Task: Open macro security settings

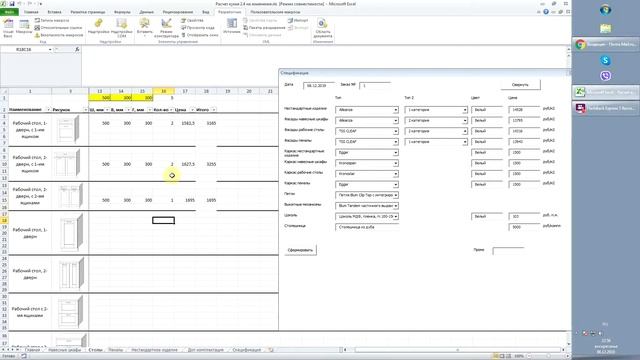Action: (x=59, y=35)
